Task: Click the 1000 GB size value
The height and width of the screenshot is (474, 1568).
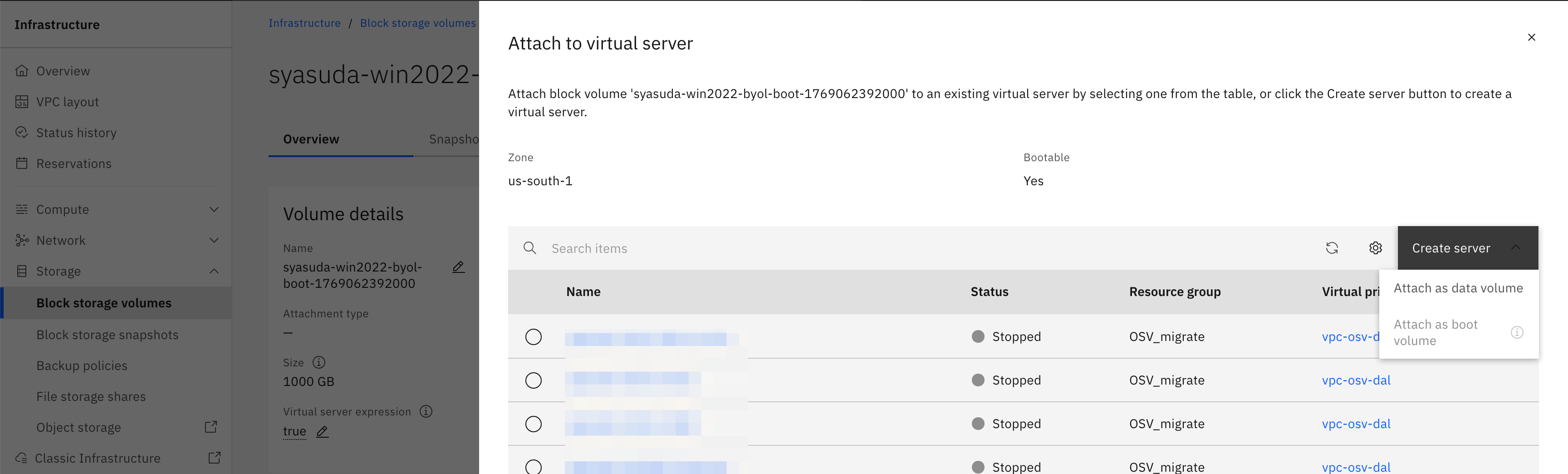Action: pyautogui.click(x=309, y=381)
